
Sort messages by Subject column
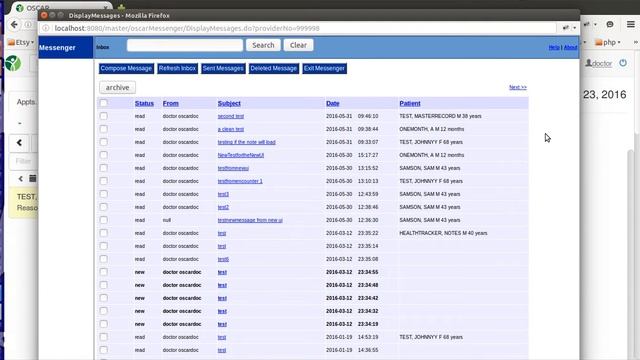coord(229,103)
